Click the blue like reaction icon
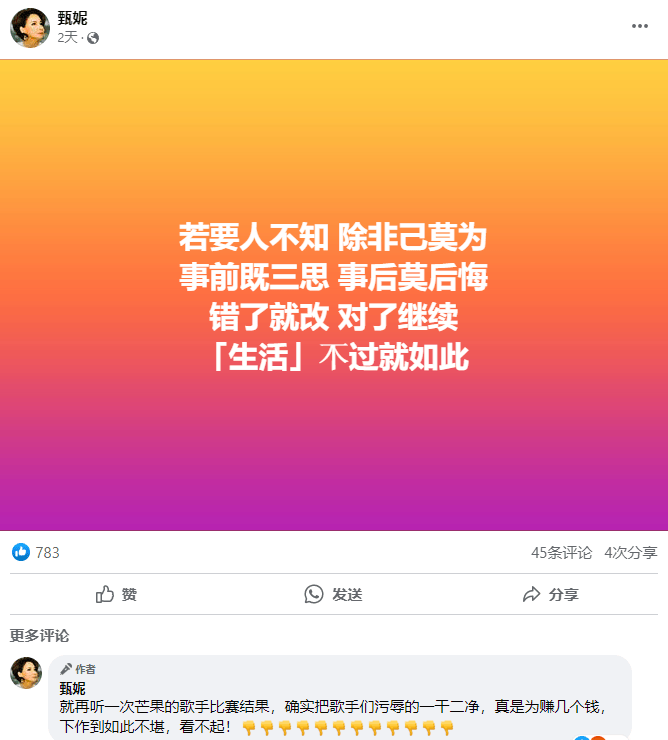 point(21,552)
